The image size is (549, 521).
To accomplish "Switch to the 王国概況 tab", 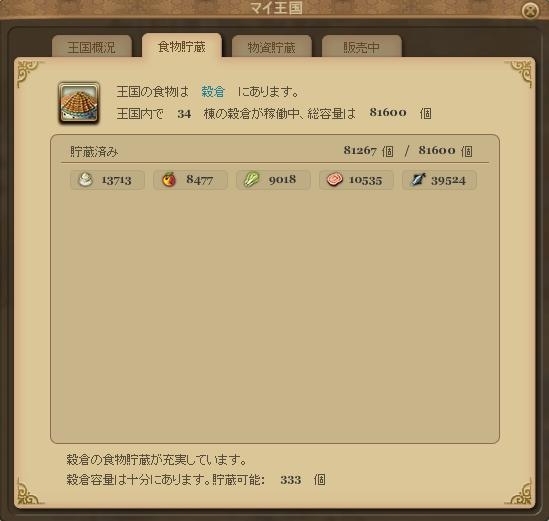I will click(91, 47).
